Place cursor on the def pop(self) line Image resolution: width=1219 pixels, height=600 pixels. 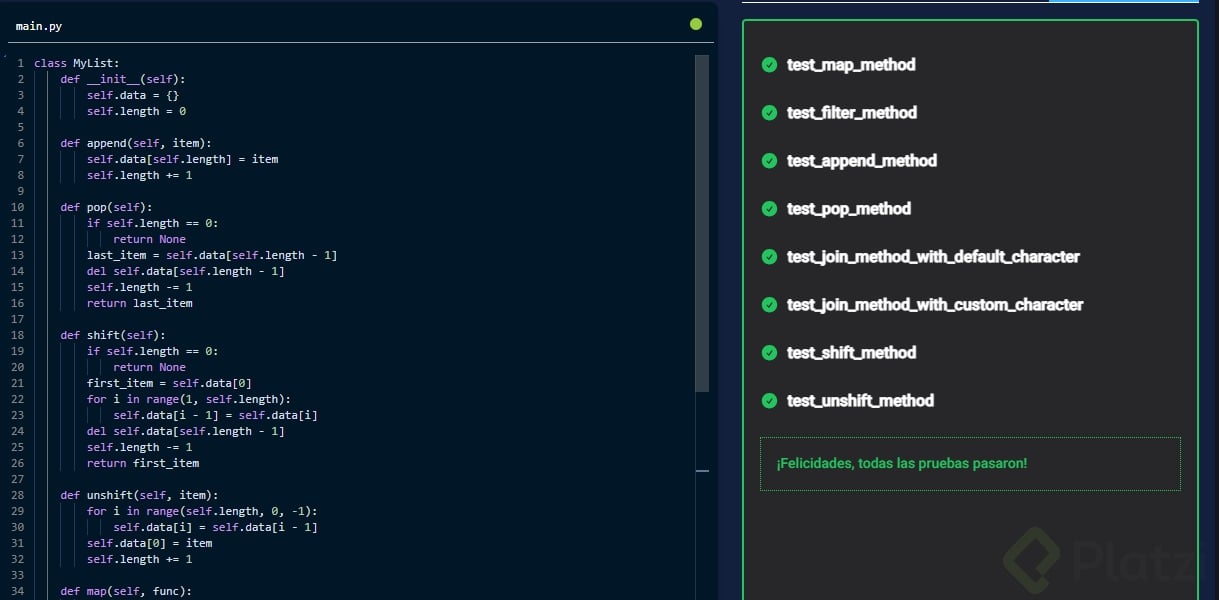[x=105, y=207]
